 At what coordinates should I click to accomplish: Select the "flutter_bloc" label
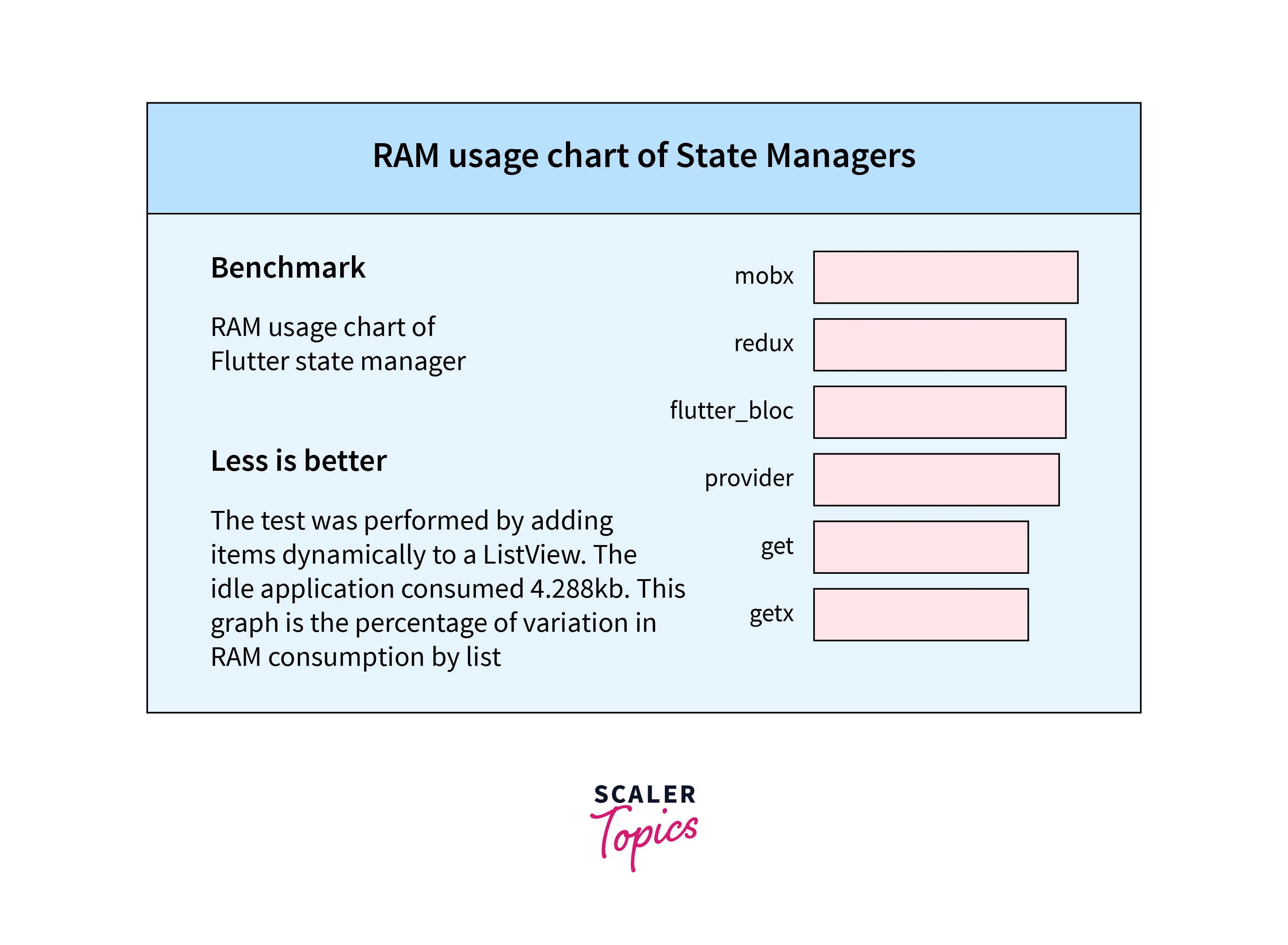coord(731,411)
